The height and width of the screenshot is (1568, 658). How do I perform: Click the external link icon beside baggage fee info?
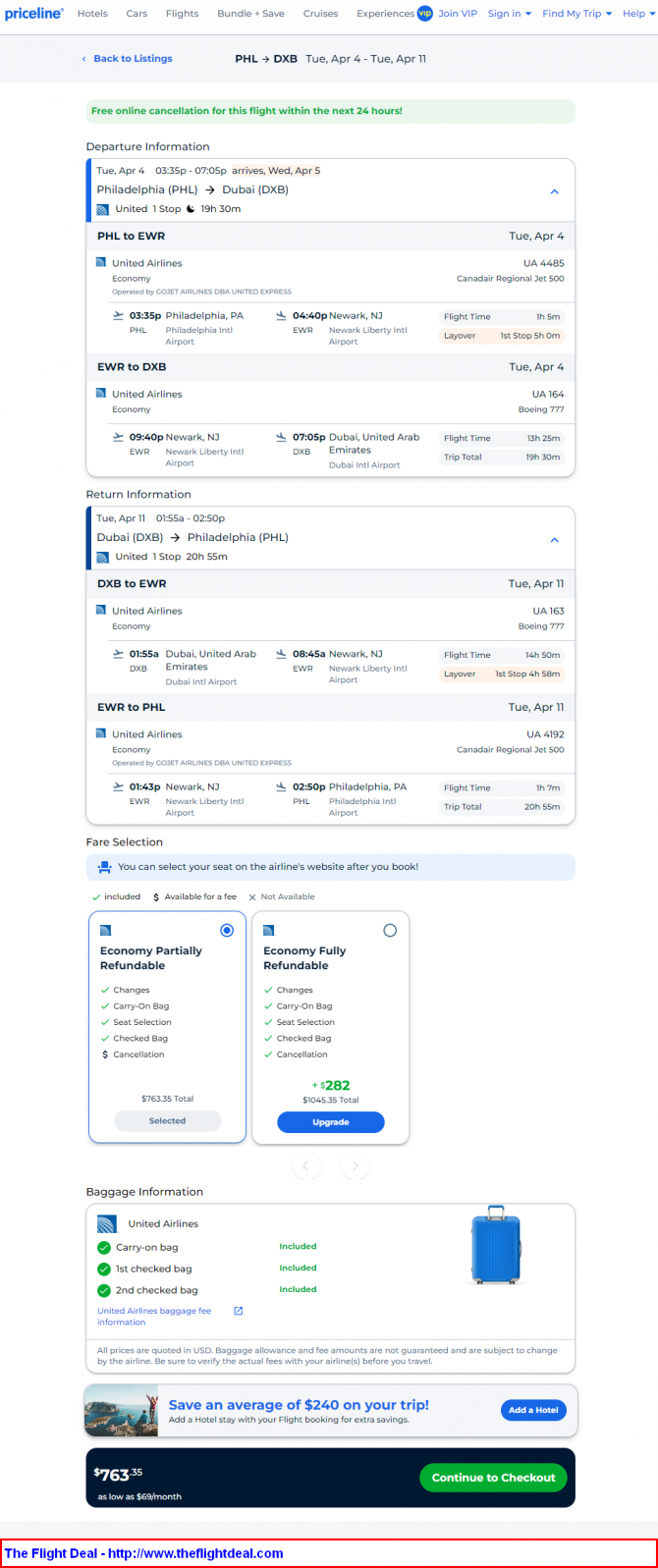(x=238, y=1311)
